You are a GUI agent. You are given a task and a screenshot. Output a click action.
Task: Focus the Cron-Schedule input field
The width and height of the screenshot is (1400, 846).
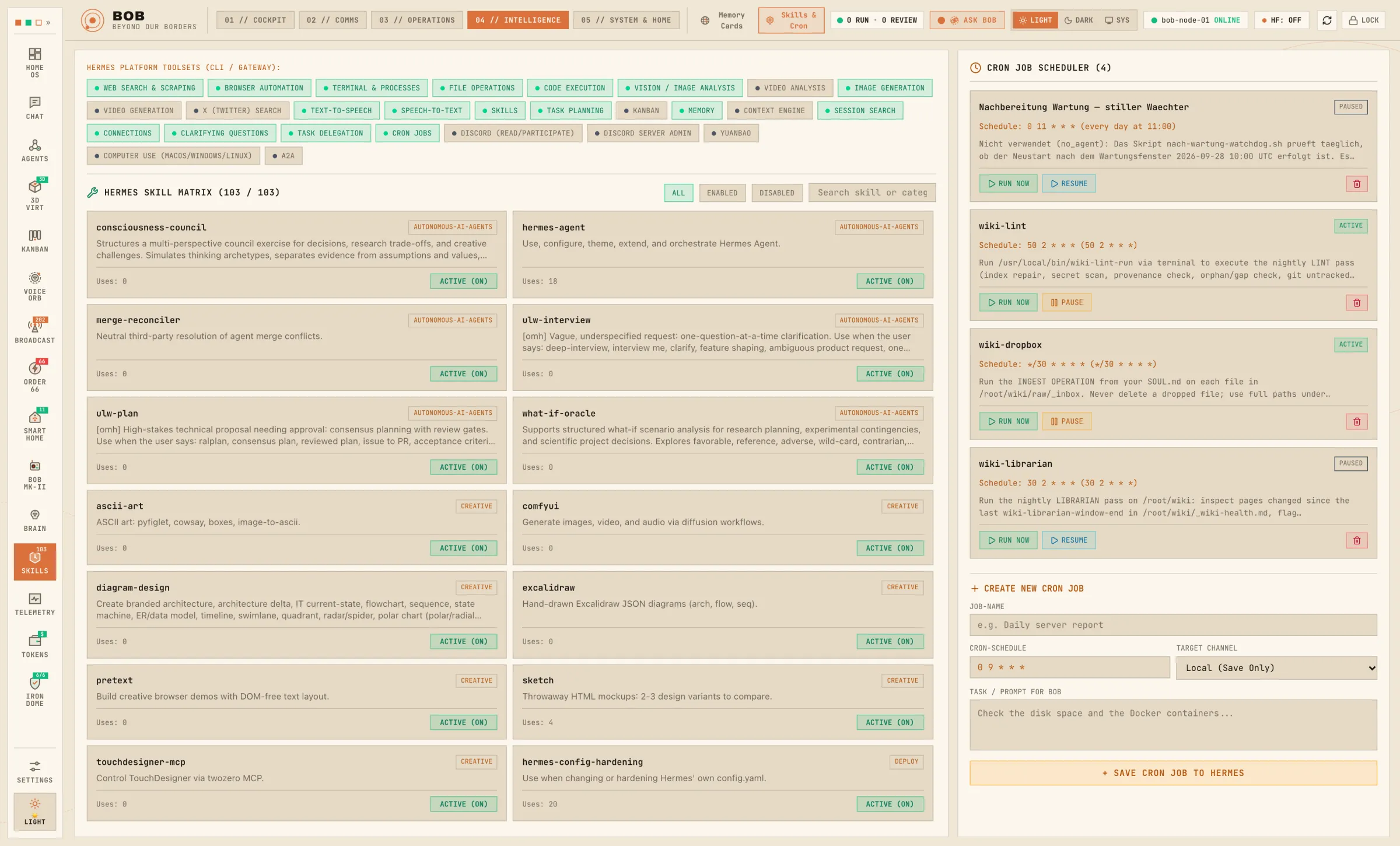tap(1069, 667)
